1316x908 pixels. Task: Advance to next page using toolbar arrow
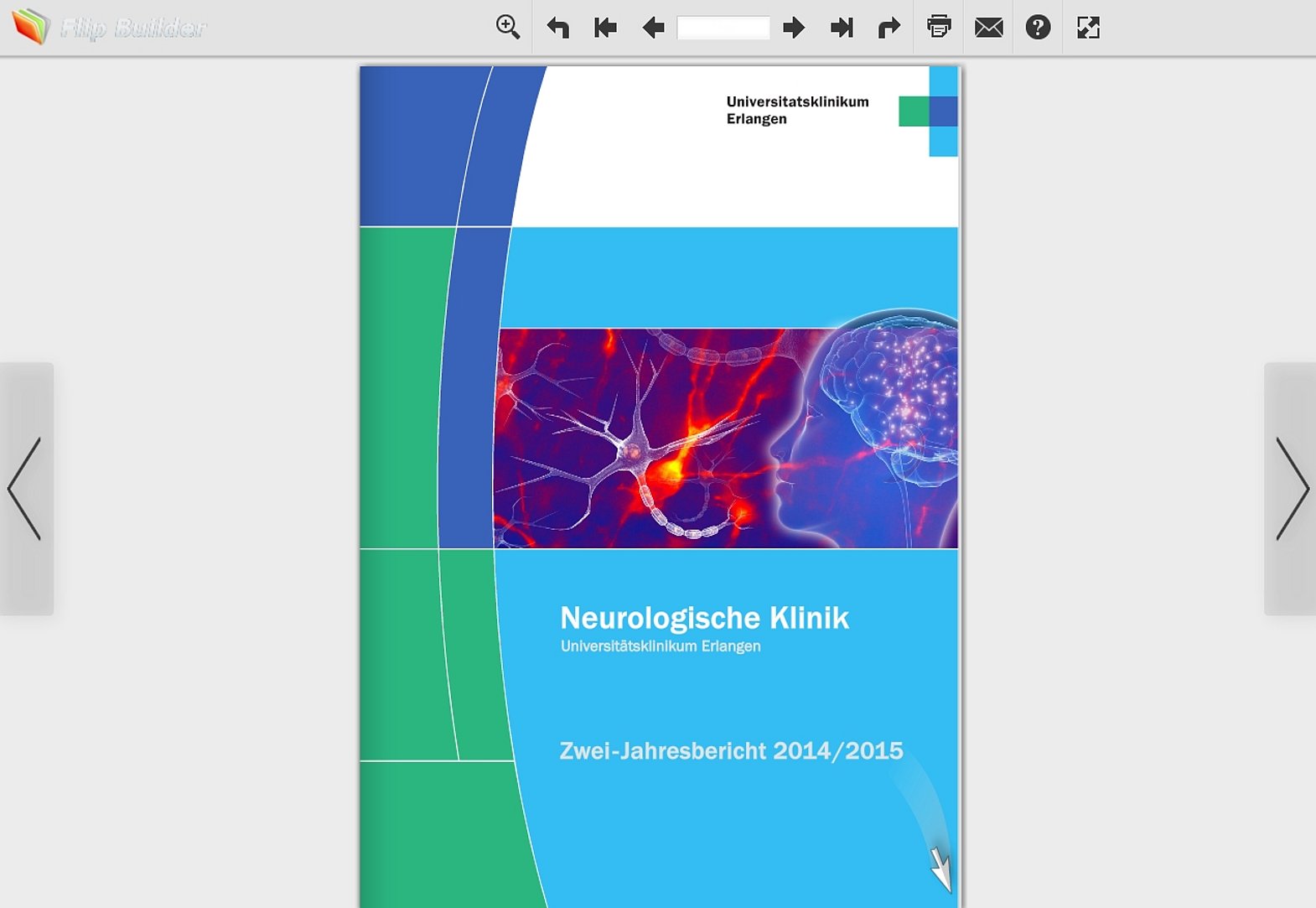pos(793,28)
